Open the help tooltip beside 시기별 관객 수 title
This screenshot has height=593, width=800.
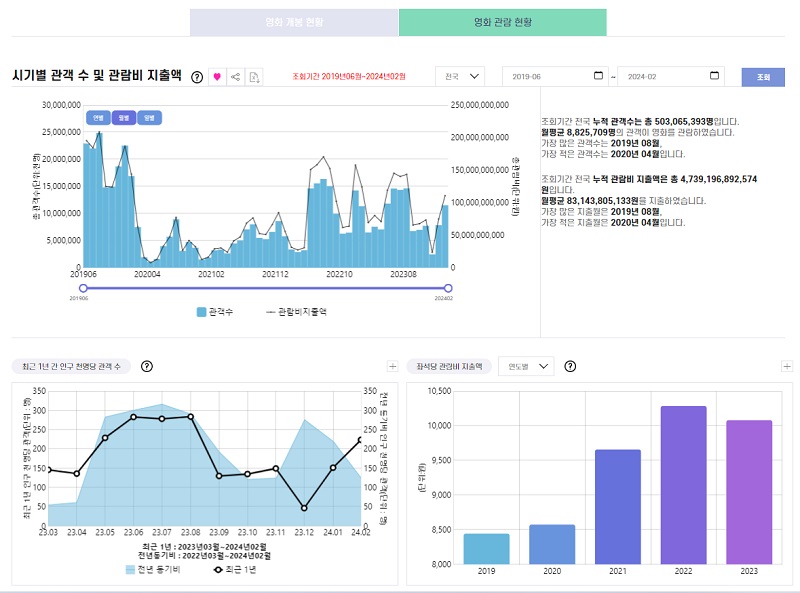click(x=198, y=77)
